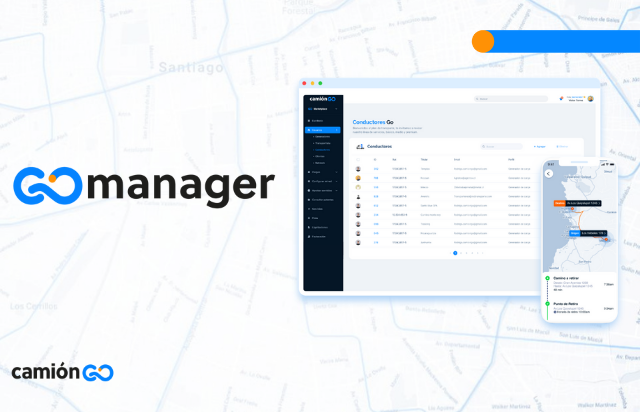Screen dimensions: 640x412
Task: Click the Facturación sidebar icon
Action: 309,236
